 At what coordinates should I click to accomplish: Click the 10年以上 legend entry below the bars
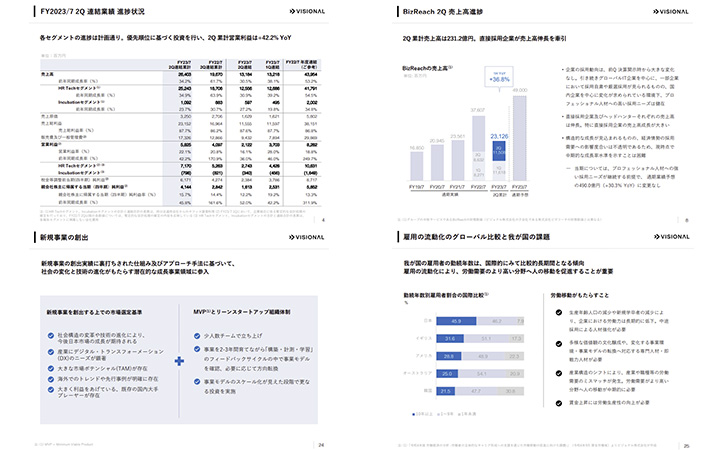(x=423, y=414)
